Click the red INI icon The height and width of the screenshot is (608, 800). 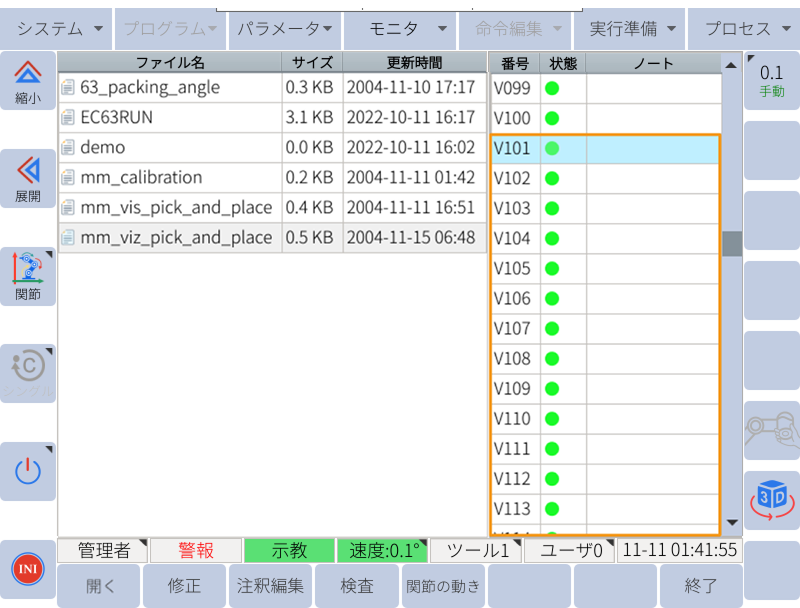click(x=28, y=569)
